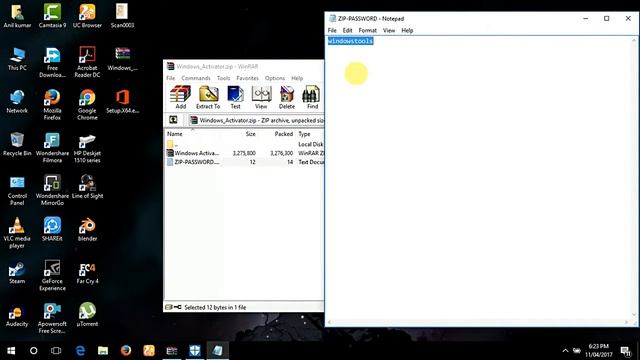Viewport: 640px width, 360px height.
Task: Open WinRAR File menu
Action: click(171, 78)
